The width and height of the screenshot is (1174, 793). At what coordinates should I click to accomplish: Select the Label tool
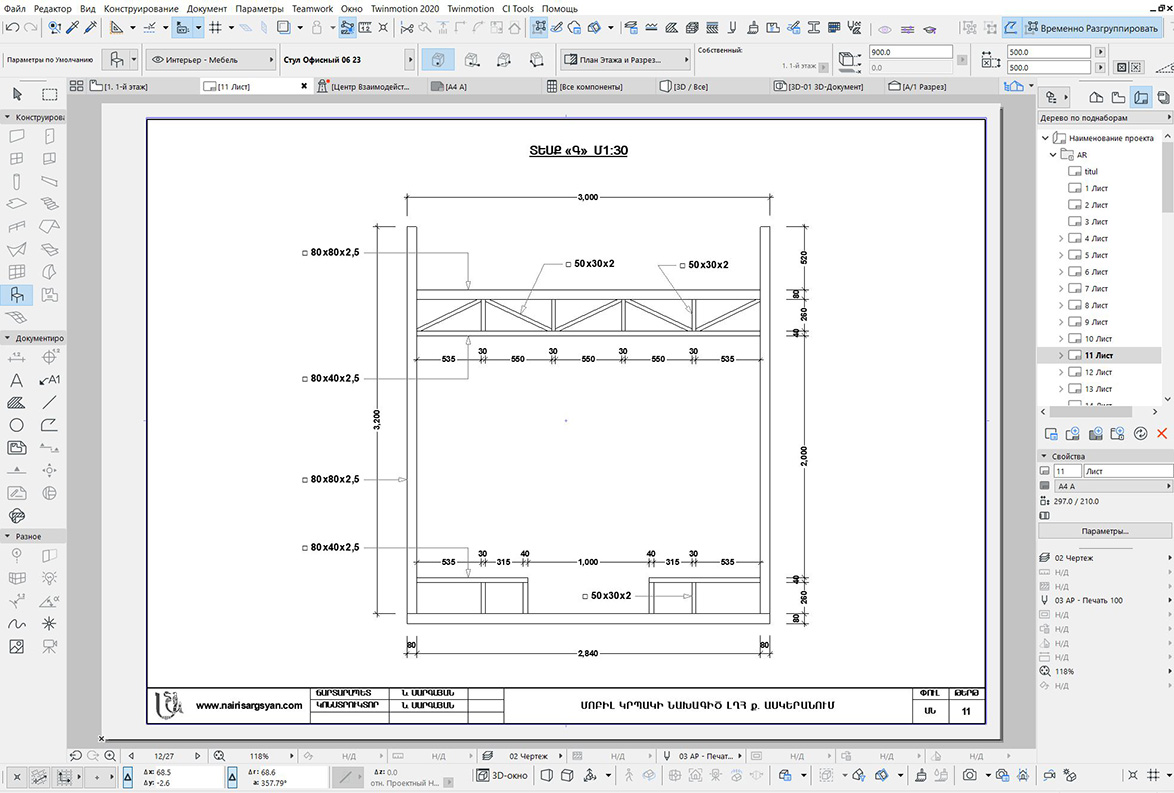click(49, 380)
